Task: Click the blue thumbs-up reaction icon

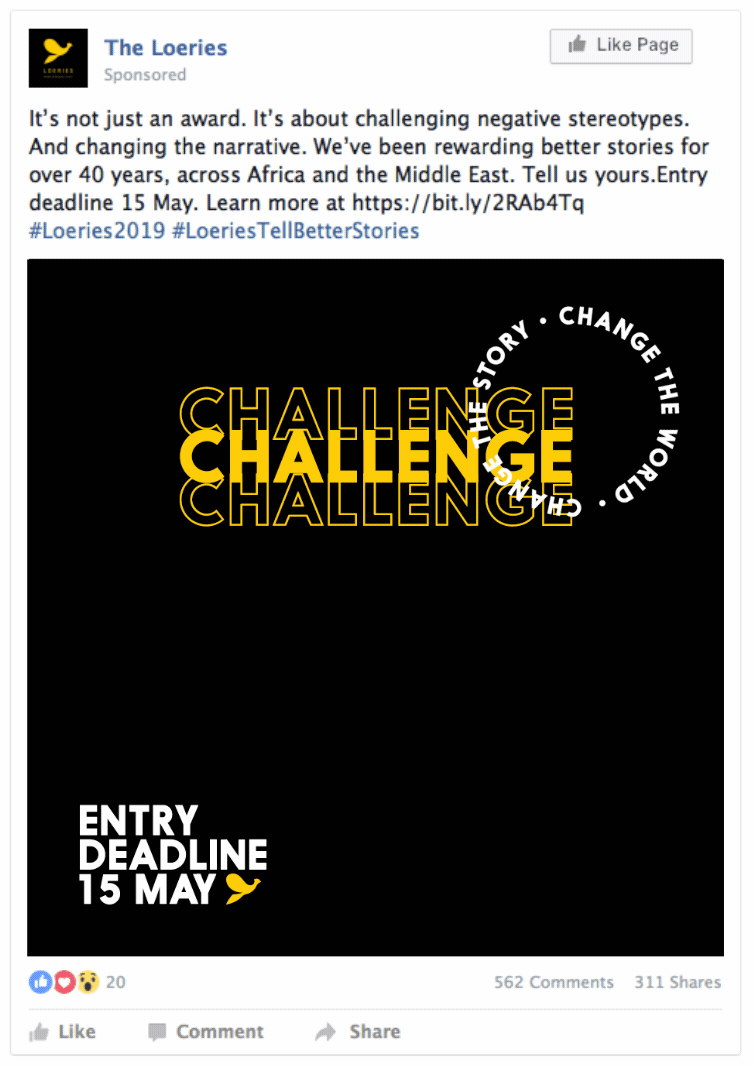Action: [40, 982]
